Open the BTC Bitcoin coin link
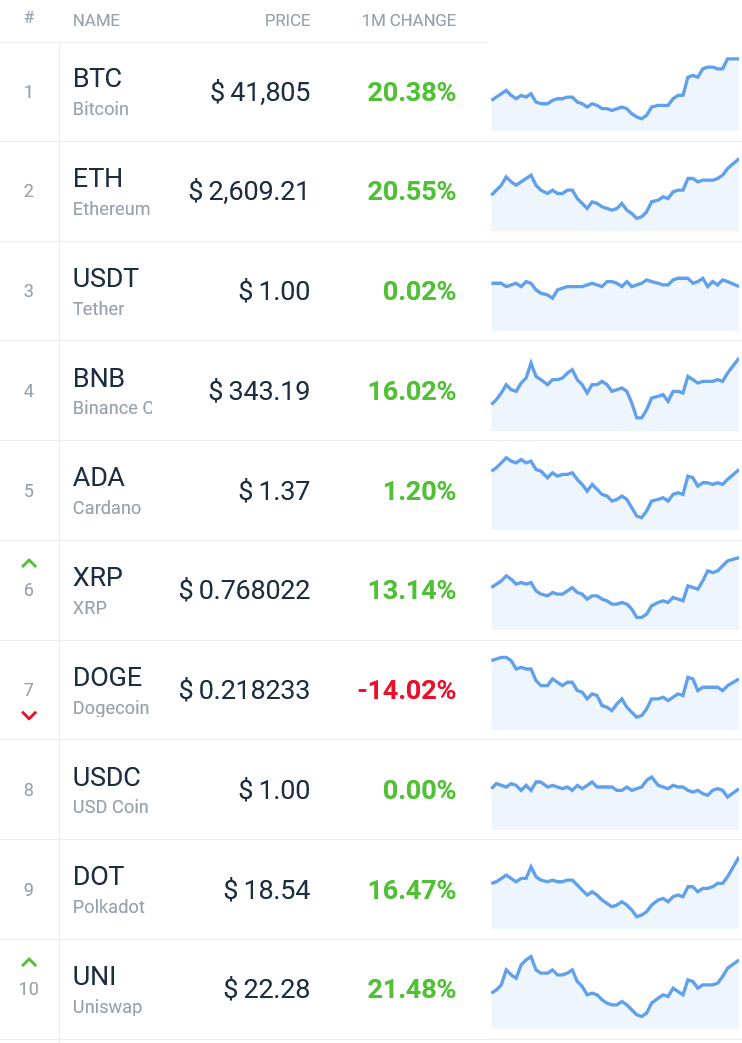742x1043 pixels. (100, 92)
